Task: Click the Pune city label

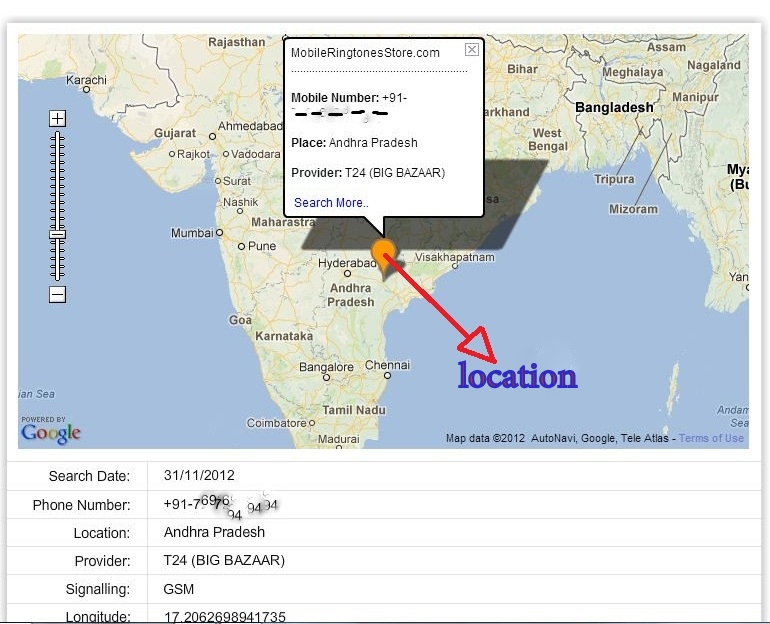Action: pos(262,245)
